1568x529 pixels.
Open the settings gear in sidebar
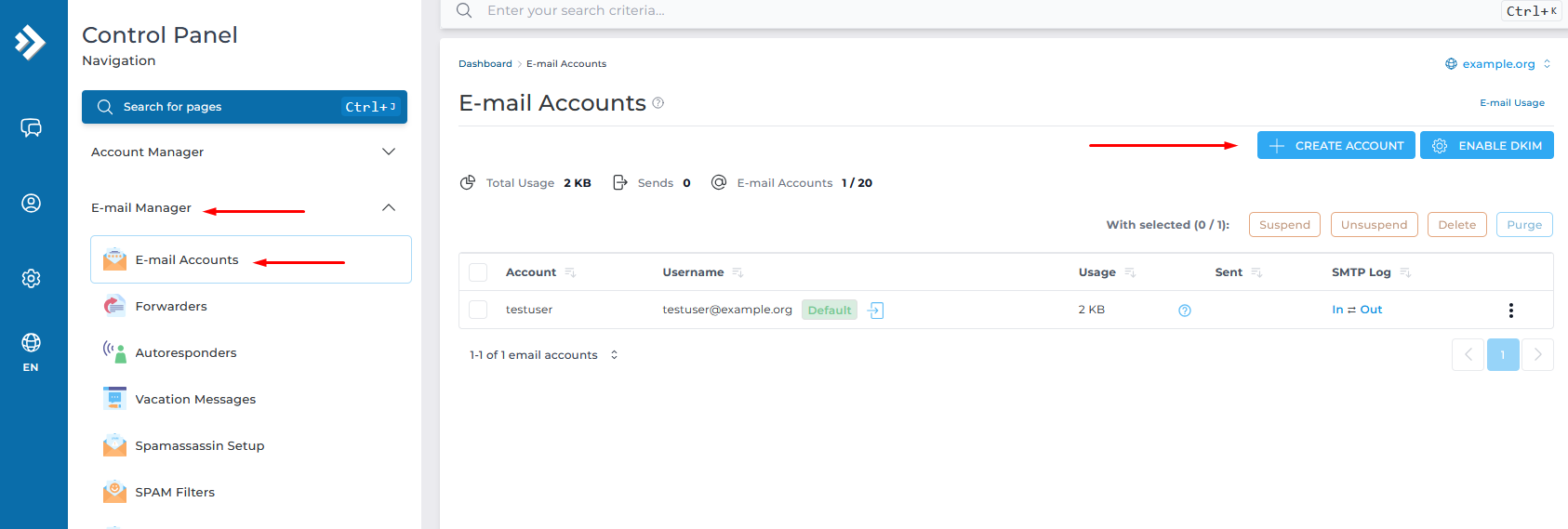coord(31,278)
